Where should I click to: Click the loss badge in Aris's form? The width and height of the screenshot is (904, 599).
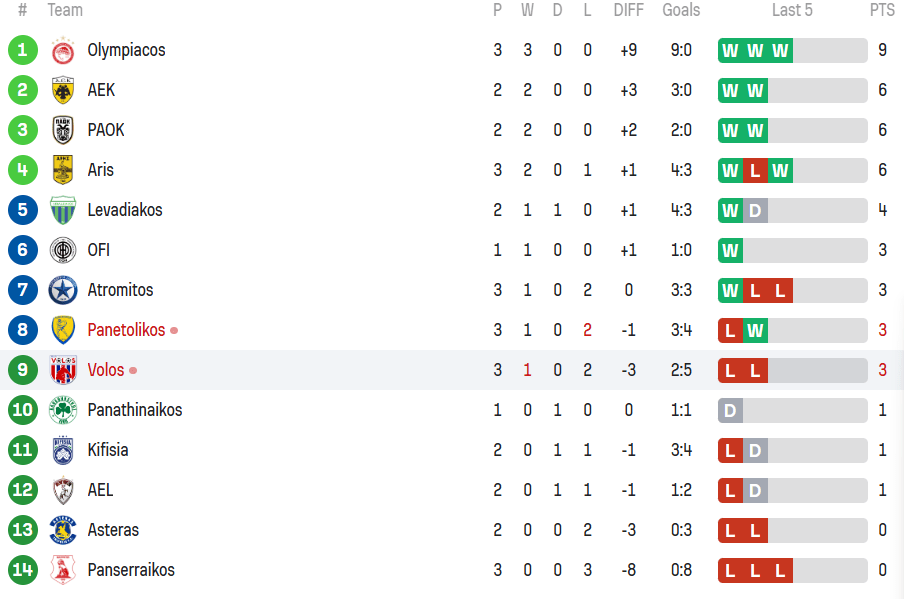[755, 170]
